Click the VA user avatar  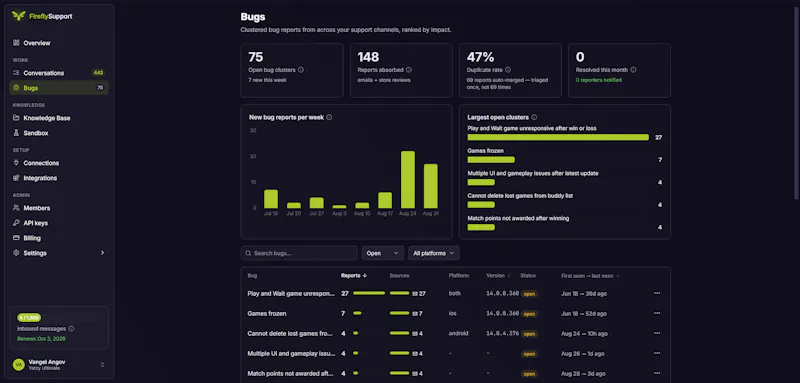point(19,365)
